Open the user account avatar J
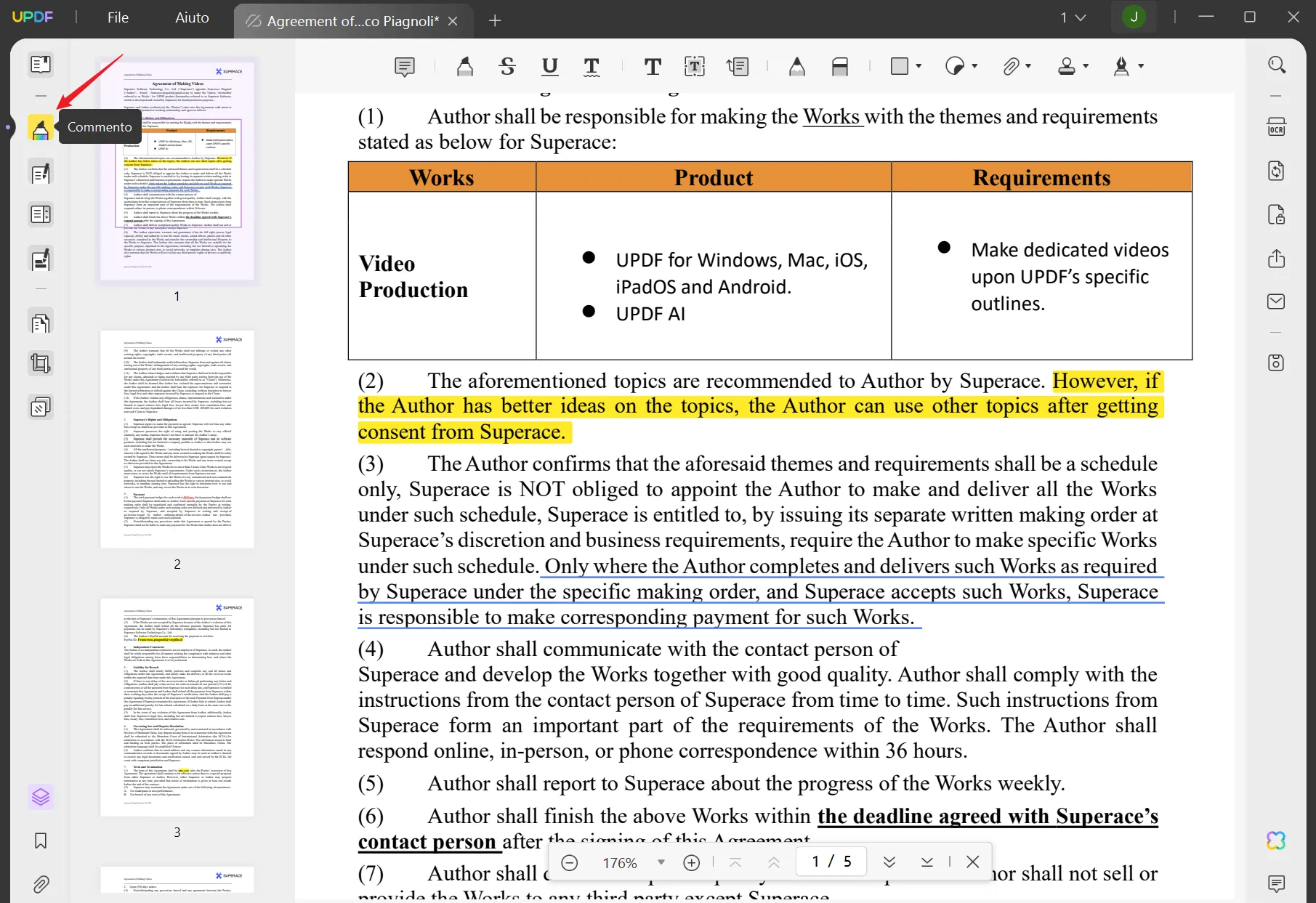The image size is (1316, 903). 1134,17
